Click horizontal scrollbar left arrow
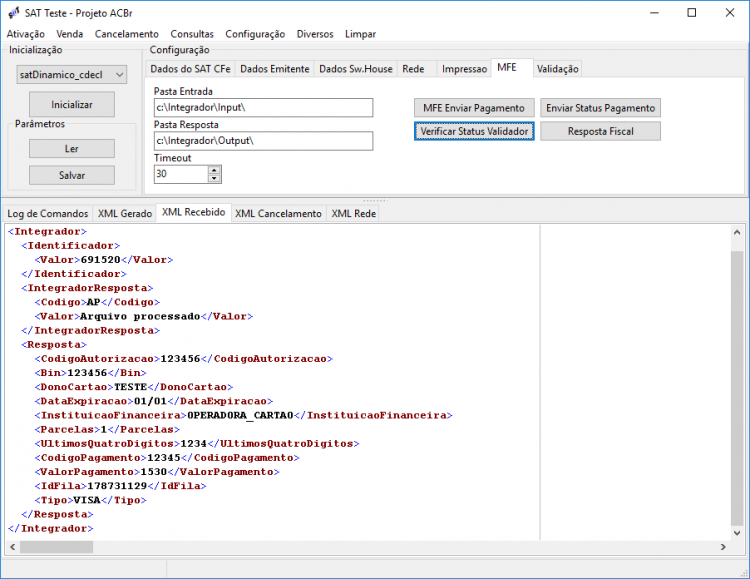The image size is (750, 579). (x=12, y=547)
